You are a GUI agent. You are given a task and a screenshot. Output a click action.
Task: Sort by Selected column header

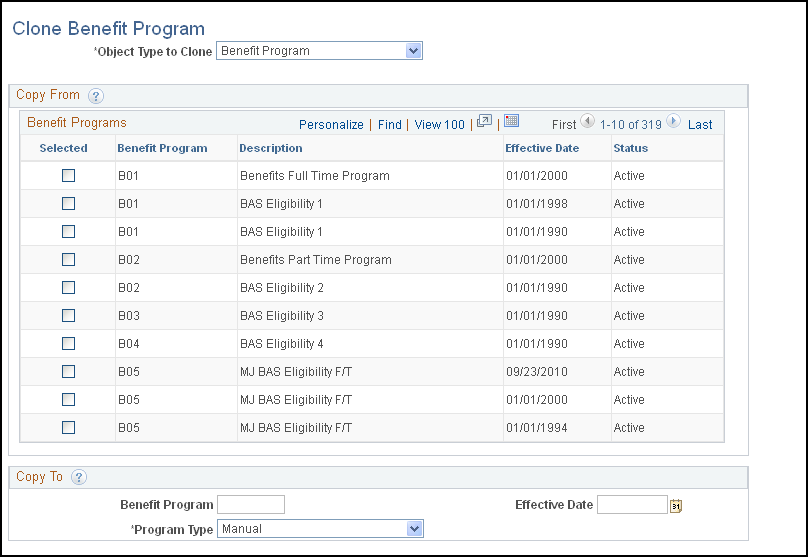coord(63,148)
